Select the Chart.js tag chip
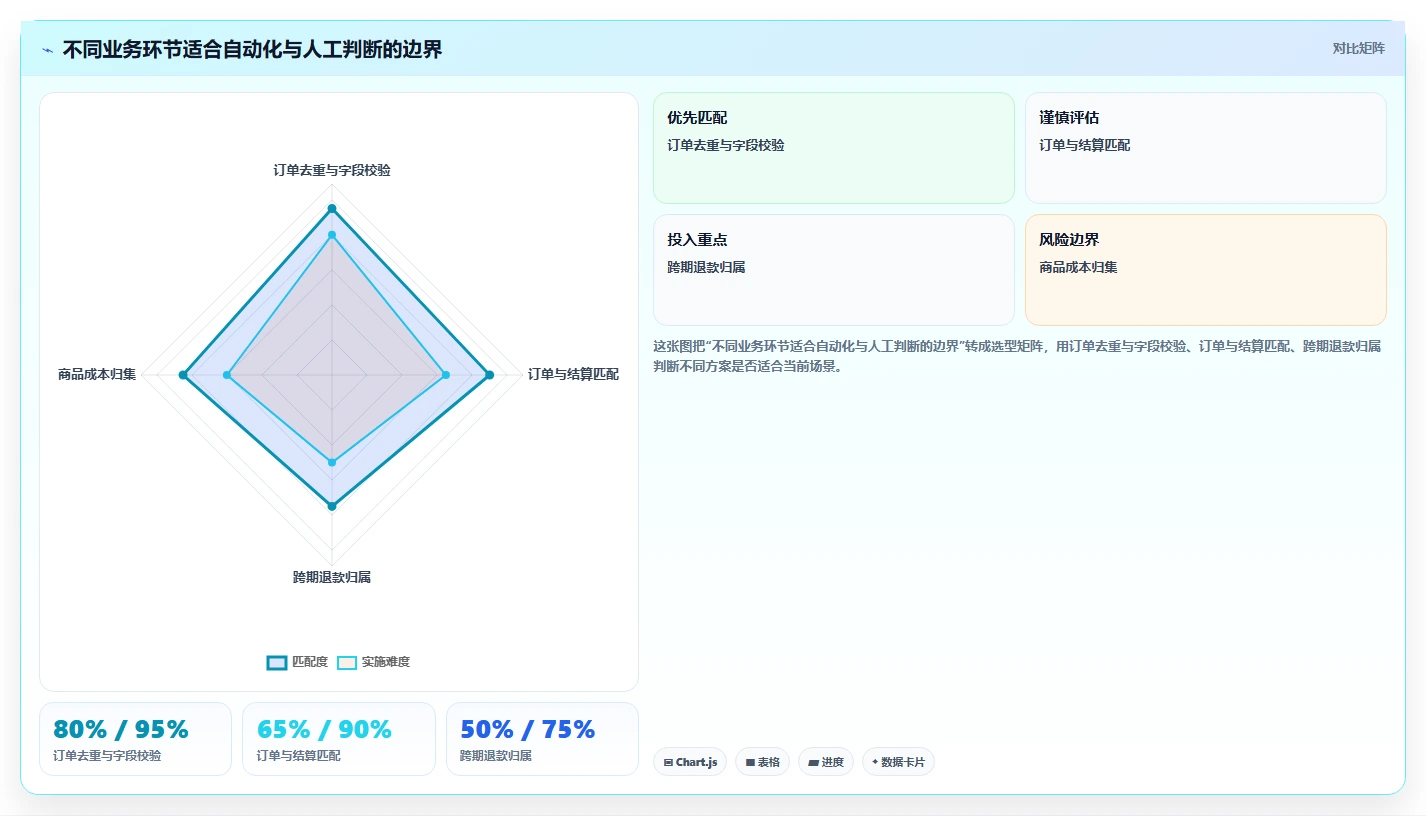 point(690,762)
